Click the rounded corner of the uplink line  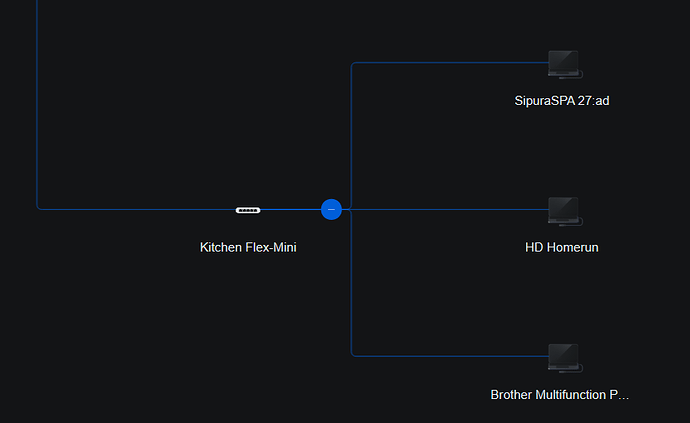(x=39, y=208)
